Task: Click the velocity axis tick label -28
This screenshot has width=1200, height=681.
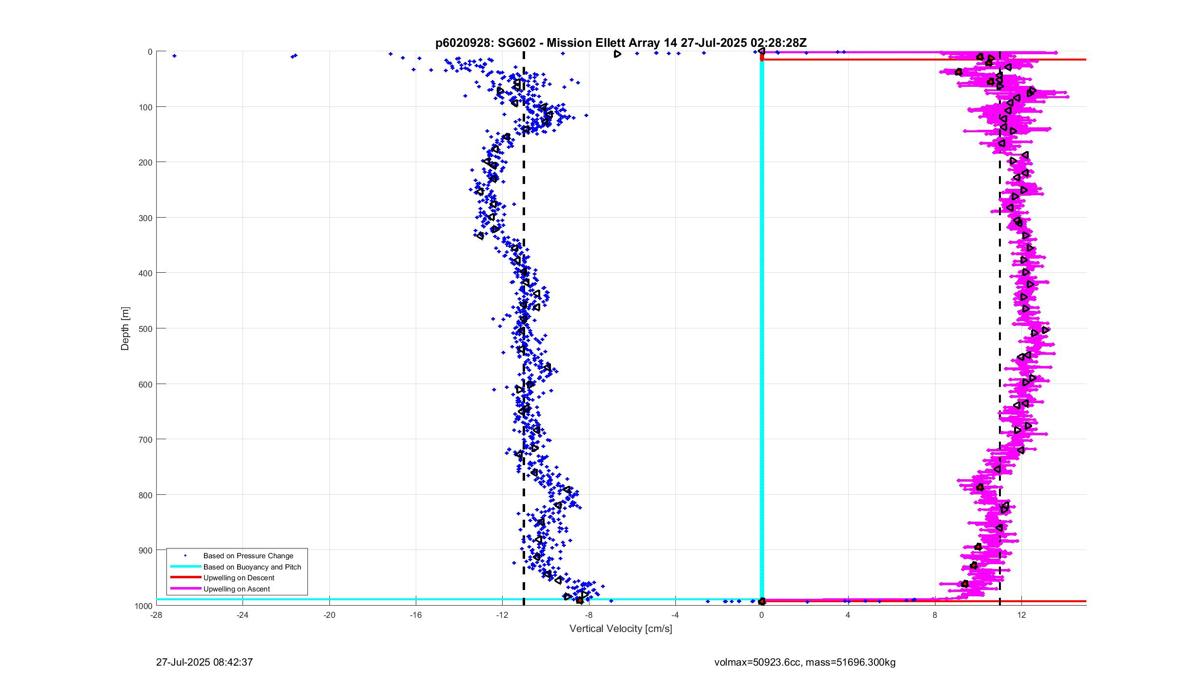Action: point(156,616)
